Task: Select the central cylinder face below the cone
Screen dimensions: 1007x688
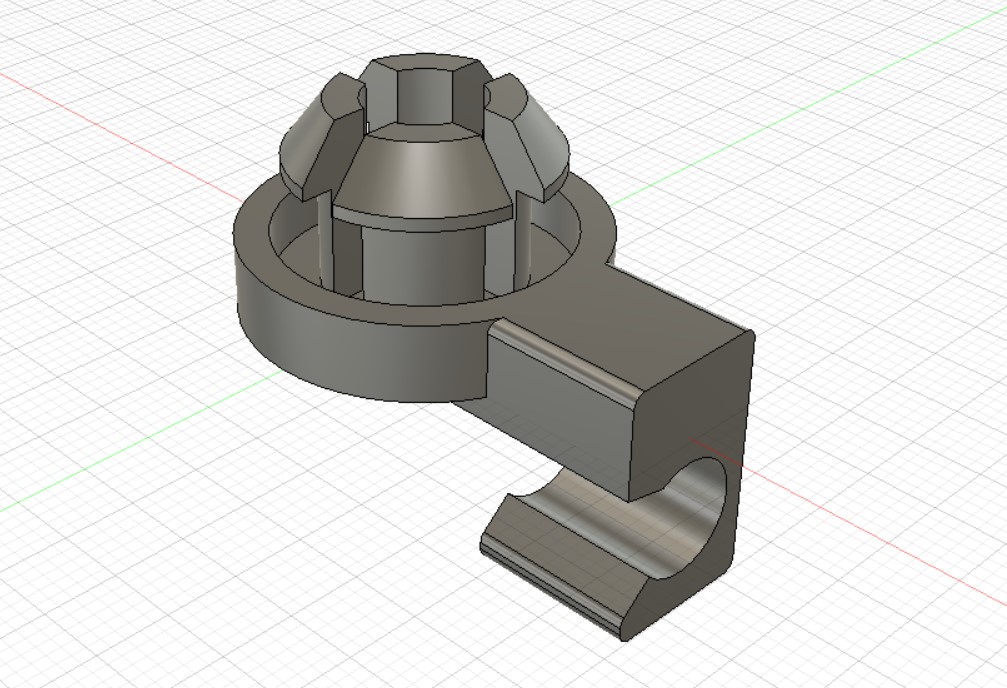Action: pyautogui.click(x=422, y=263)
